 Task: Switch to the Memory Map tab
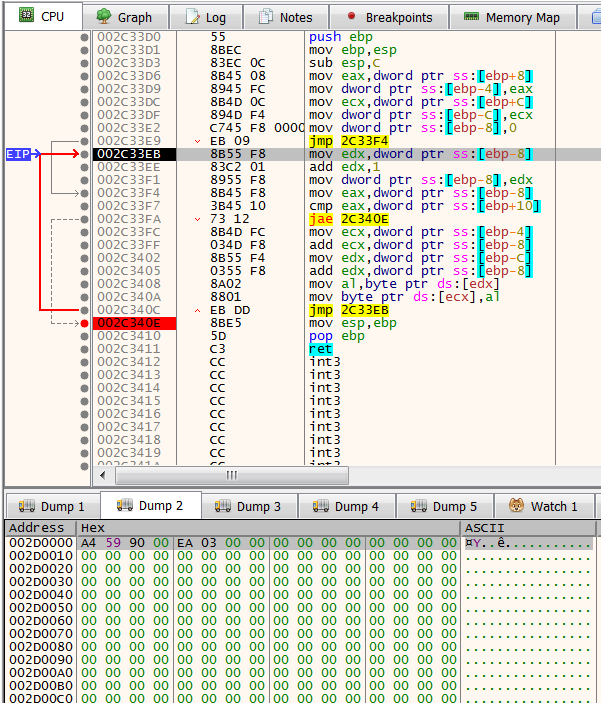513,17
